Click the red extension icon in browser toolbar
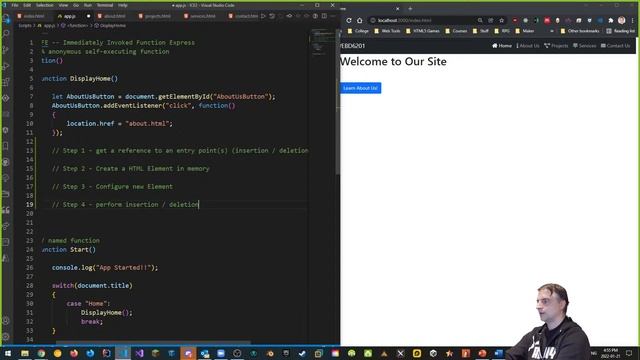The image size is (640, 360). [x=547, y=20]
